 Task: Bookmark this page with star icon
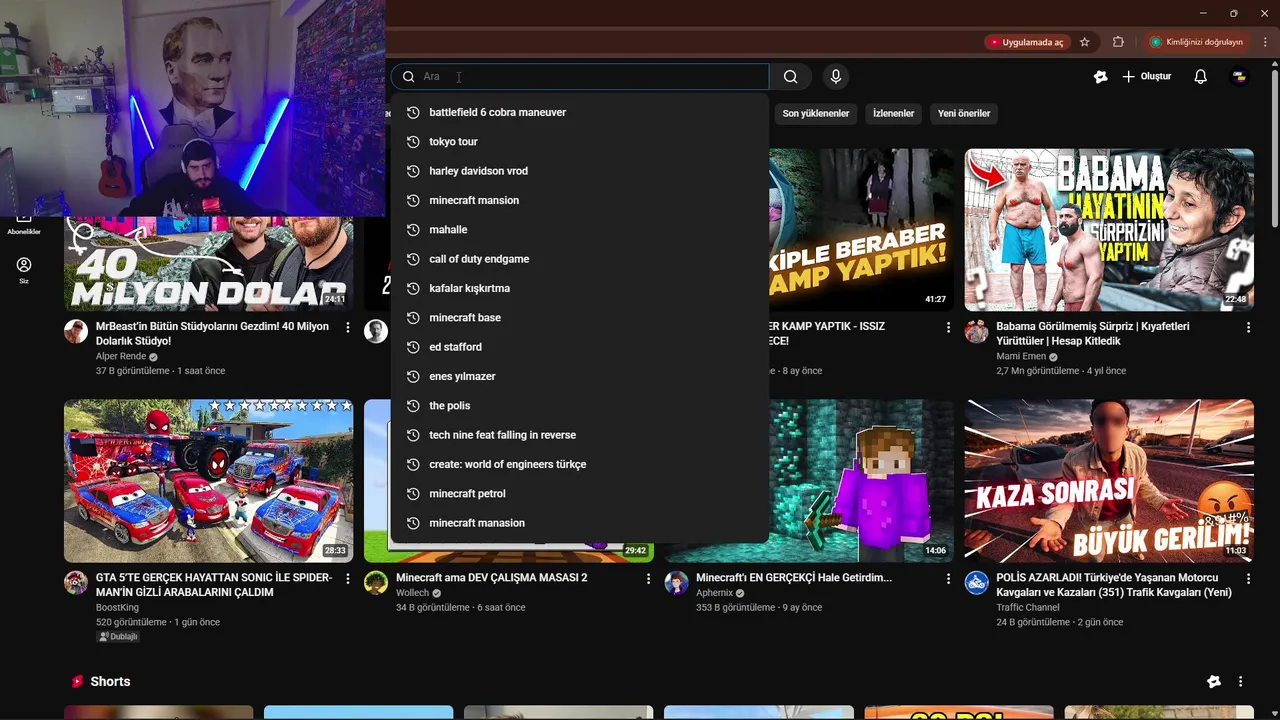[1084, 42]
